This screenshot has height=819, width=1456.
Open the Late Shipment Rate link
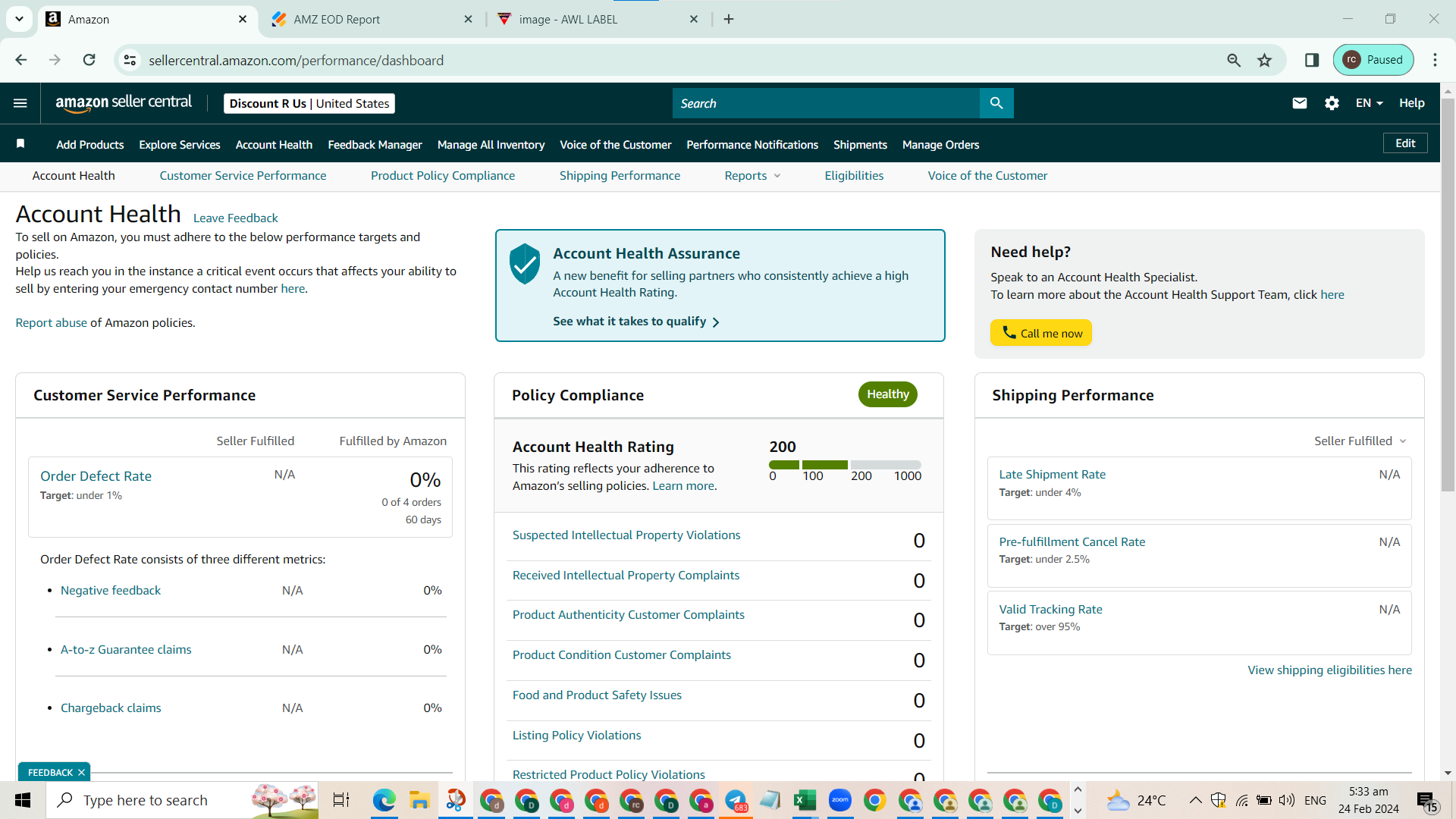coord(1052,475)
